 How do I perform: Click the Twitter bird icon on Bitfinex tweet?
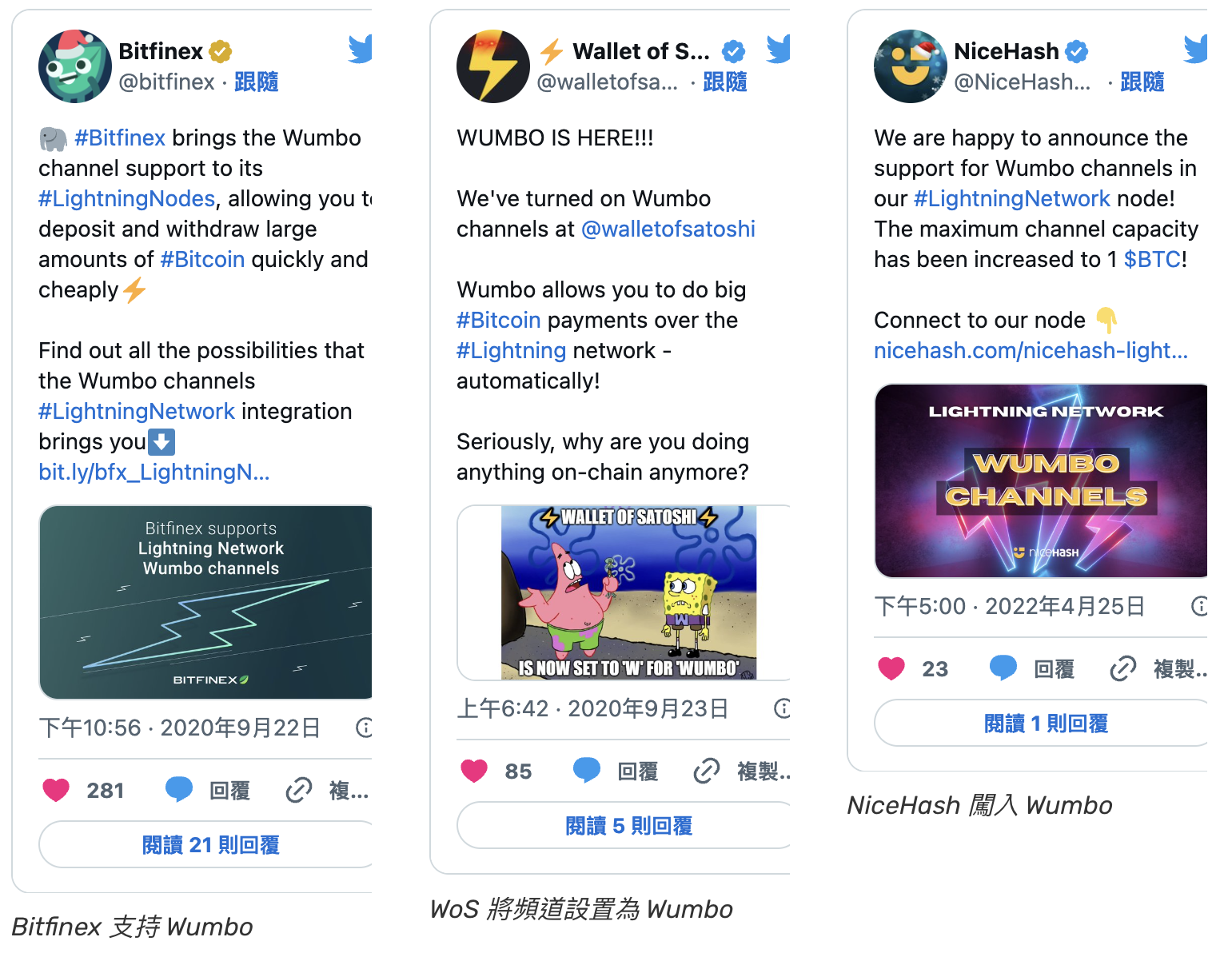pyautogui.click(x=361, y=50)
